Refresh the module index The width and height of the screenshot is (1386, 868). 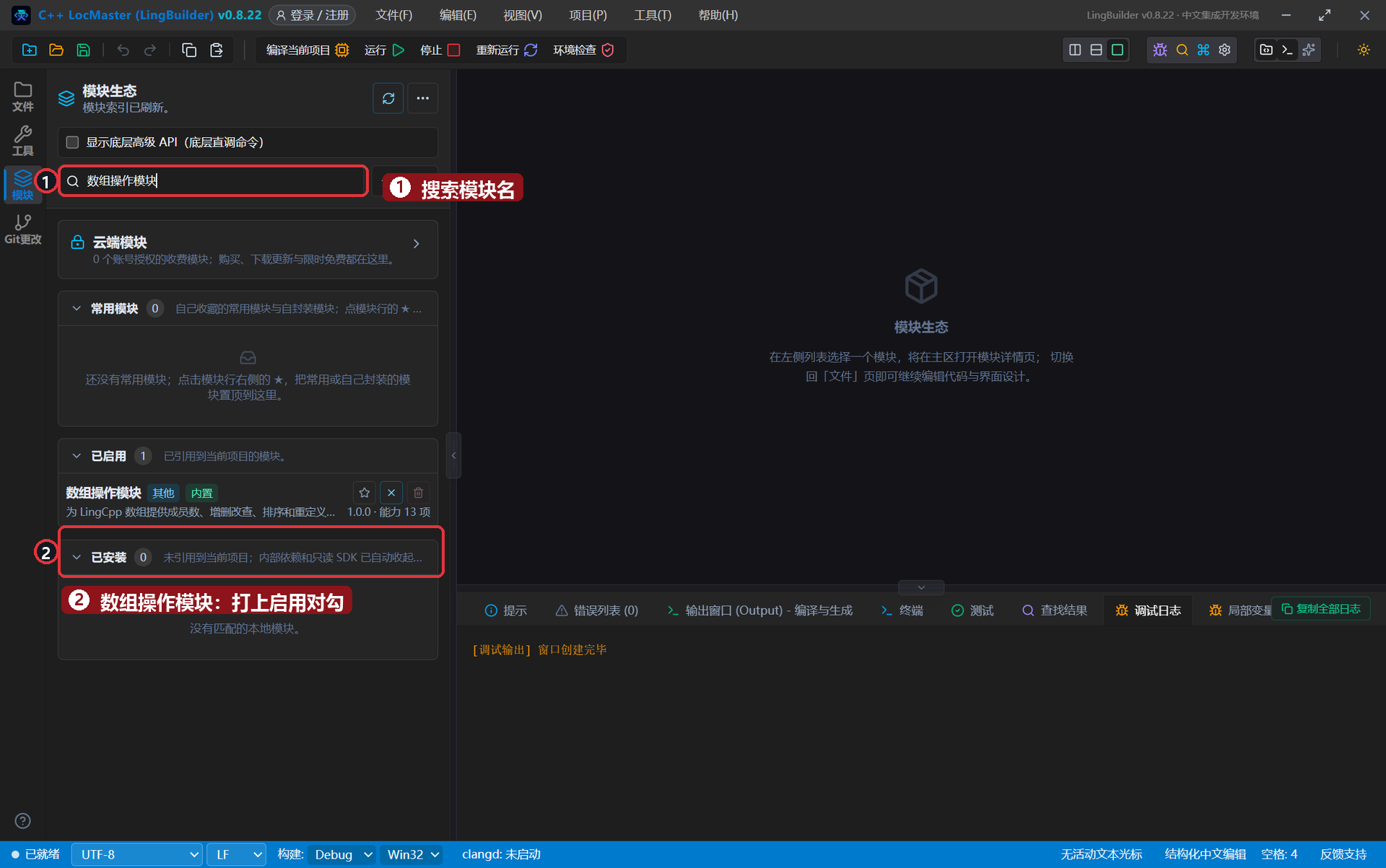388,98
